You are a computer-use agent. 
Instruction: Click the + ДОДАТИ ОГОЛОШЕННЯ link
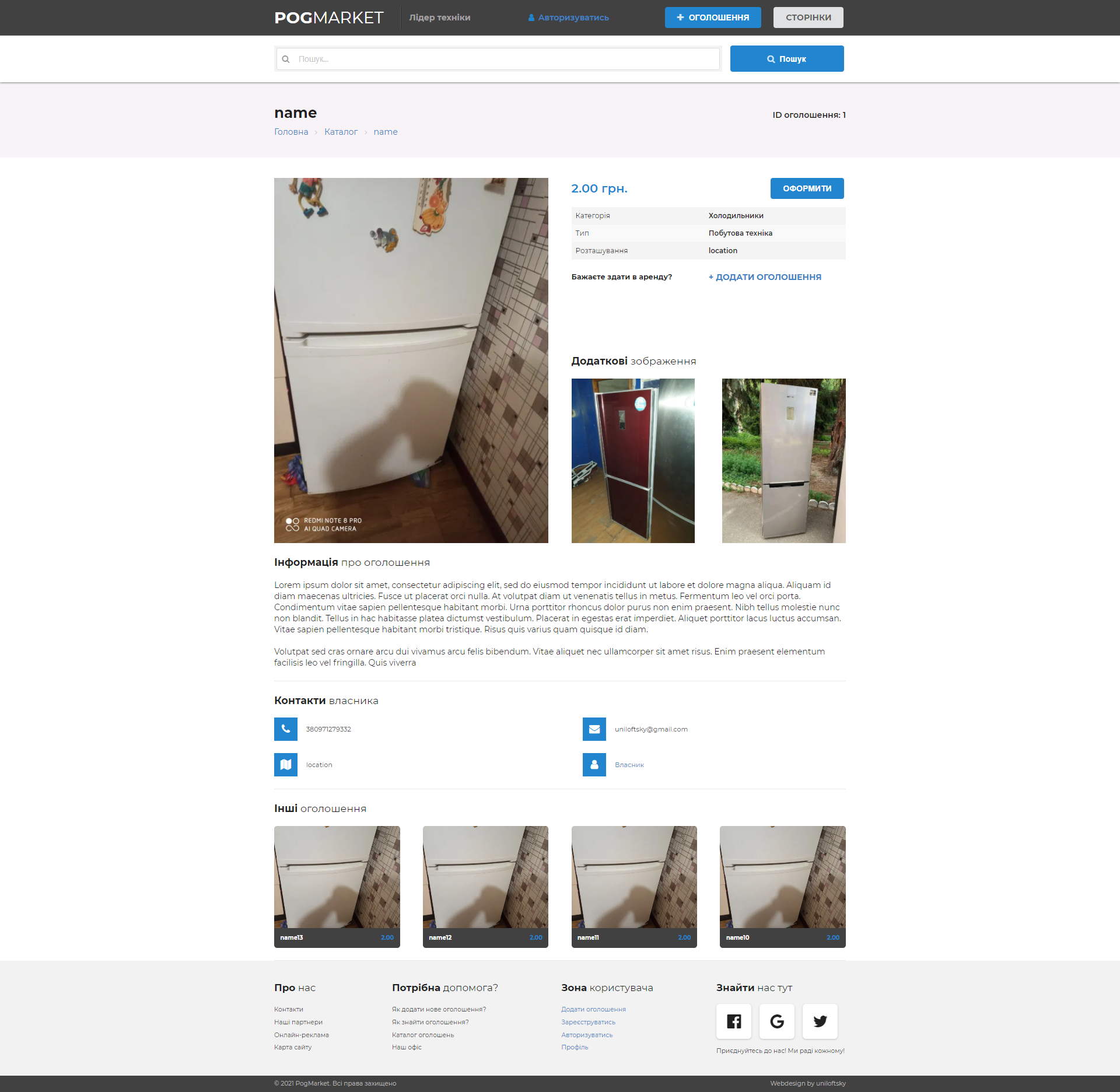pos(765,277)
